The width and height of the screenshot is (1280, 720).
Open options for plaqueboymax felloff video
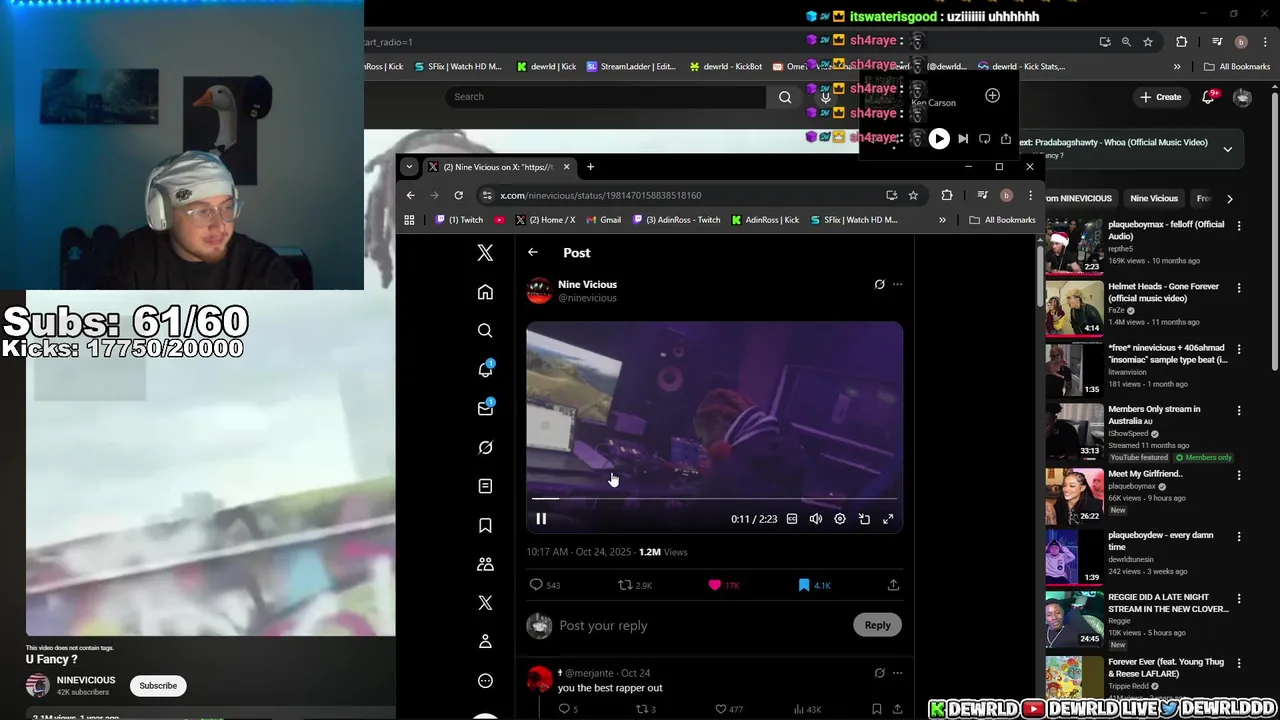(1239, 225)
